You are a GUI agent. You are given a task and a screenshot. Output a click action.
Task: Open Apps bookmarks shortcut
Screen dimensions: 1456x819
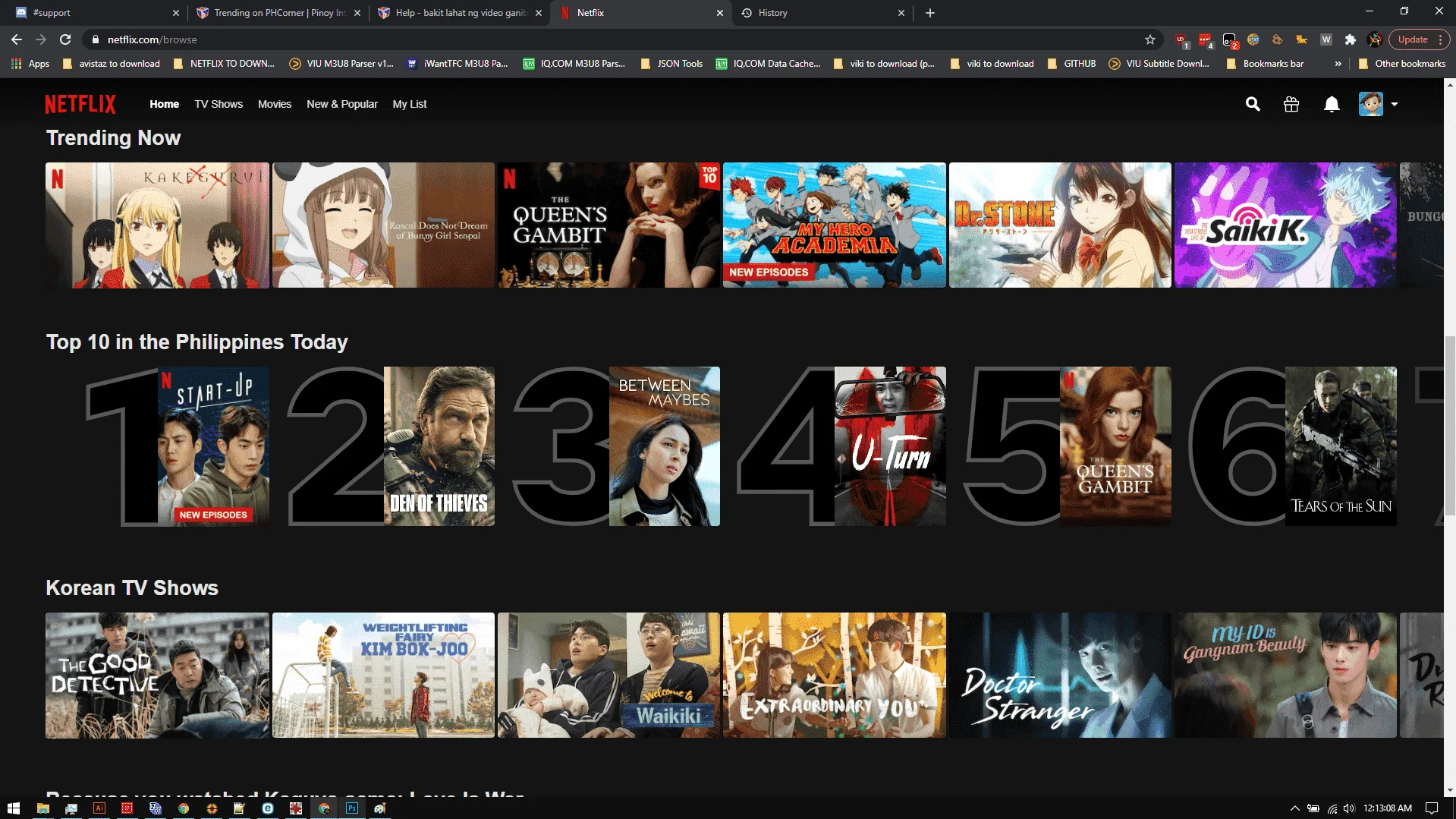click(x=30, y=64)
